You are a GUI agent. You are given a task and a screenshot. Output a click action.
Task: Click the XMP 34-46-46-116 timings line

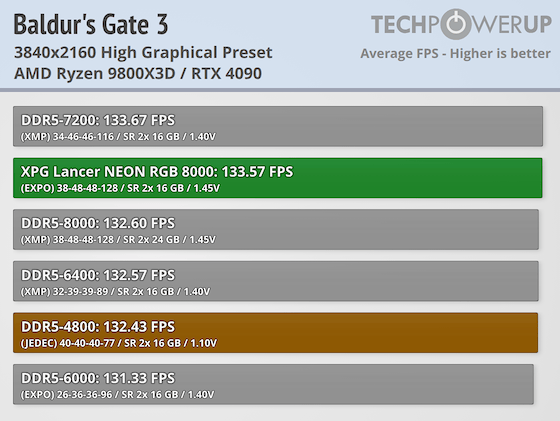pos(118,136)
